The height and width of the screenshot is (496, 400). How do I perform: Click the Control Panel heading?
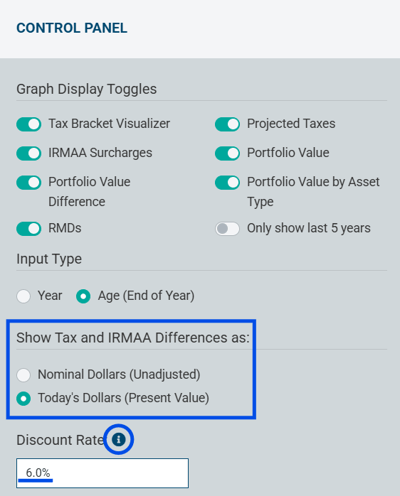click(x=72, y=28)
